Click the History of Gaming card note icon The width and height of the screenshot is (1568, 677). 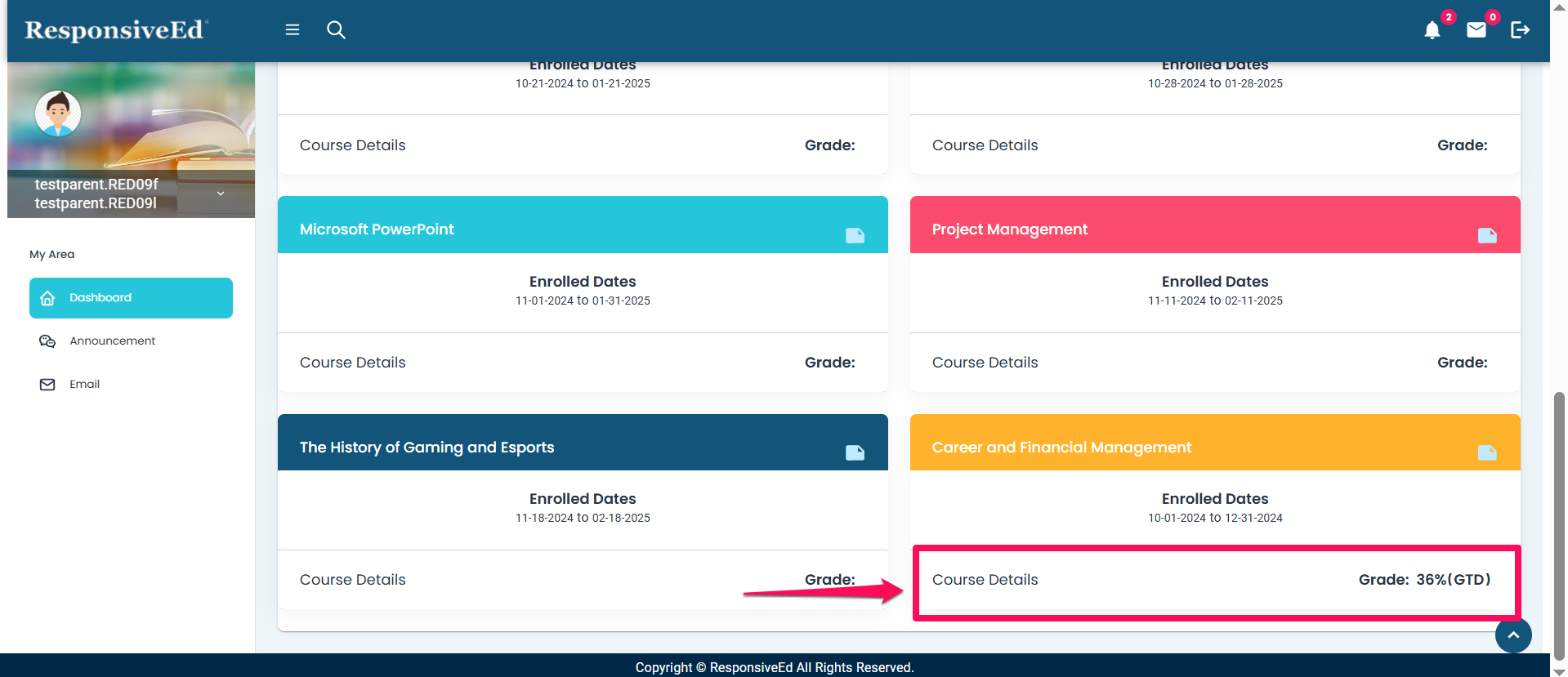[855, 453]
